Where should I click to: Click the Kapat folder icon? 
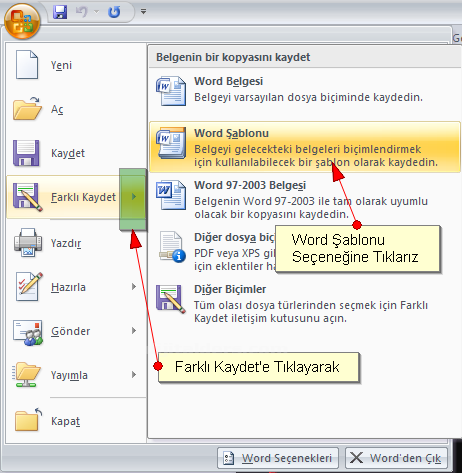28,419
